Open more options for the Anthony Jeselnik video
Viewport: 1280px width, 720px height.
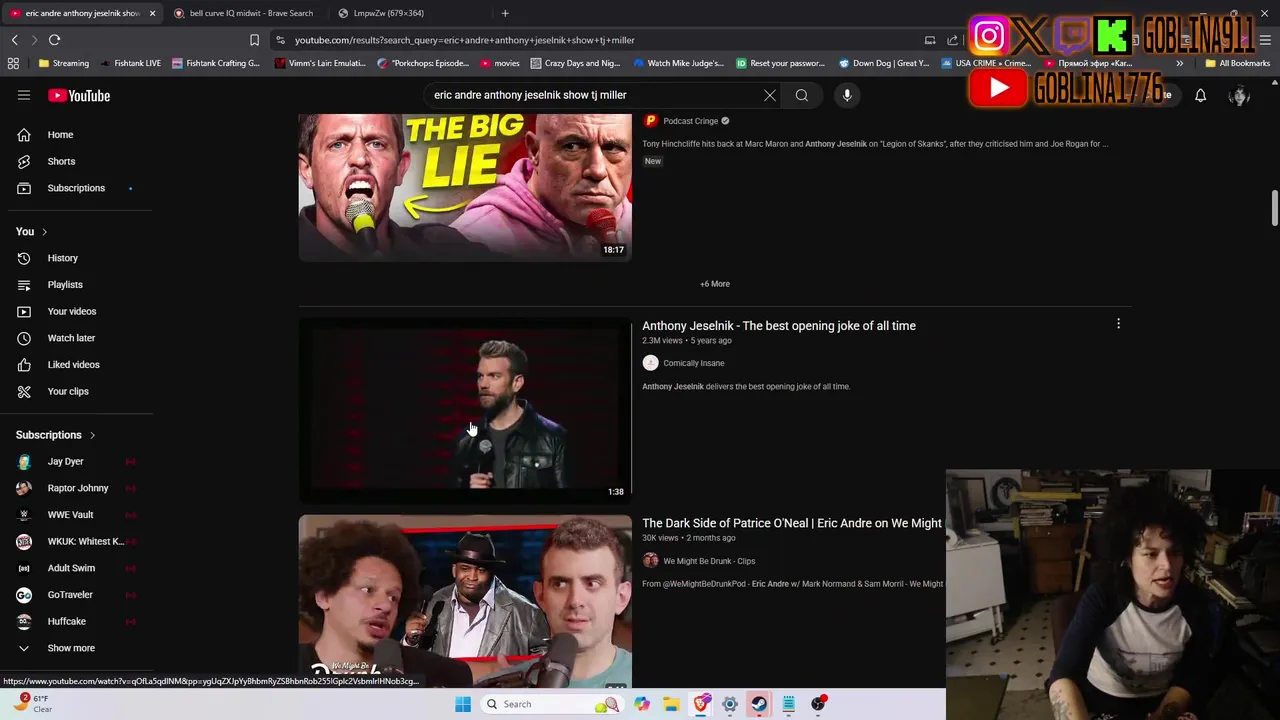[x=1118, y=324]
